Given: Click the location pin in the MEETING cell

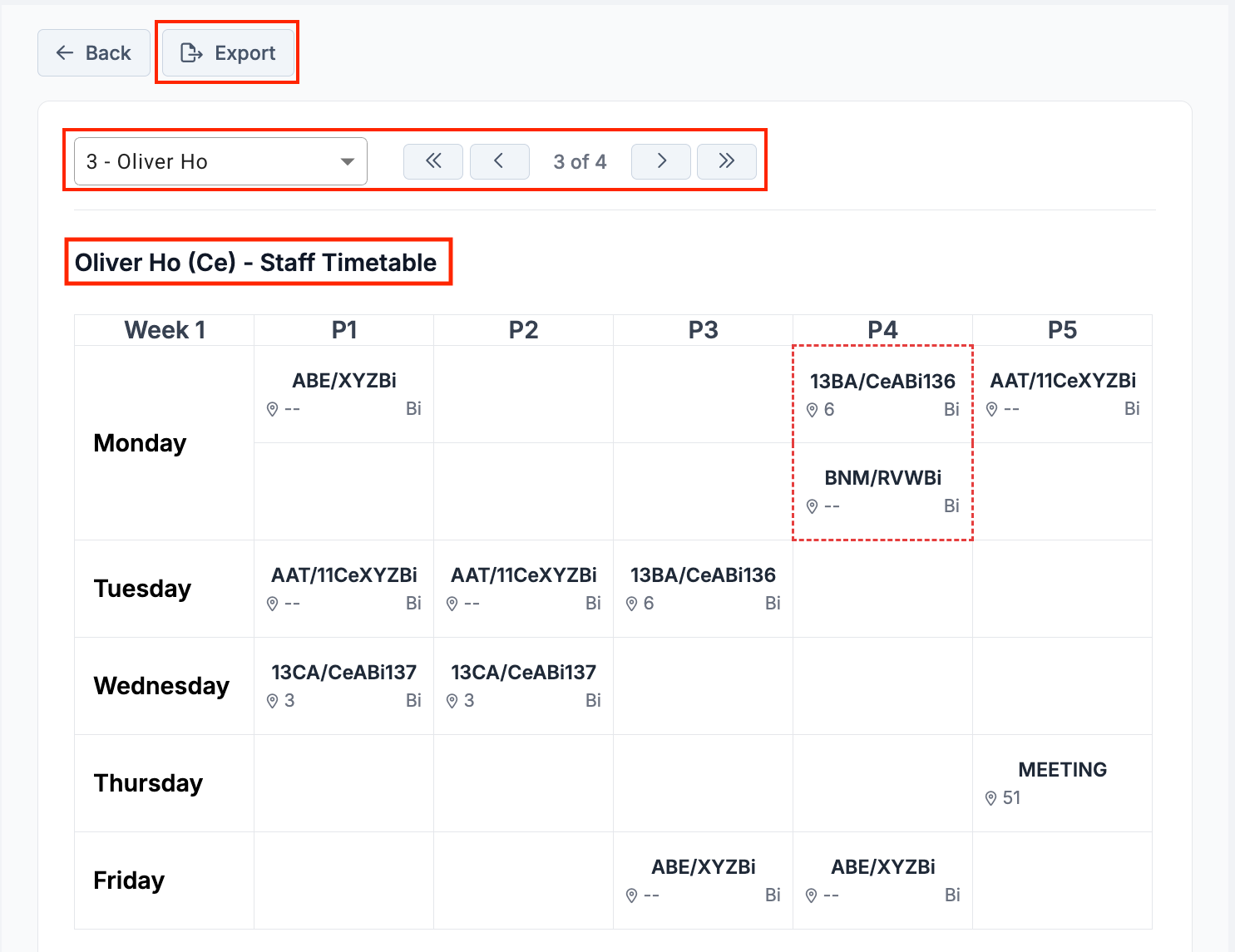Looking at the screenshot, I should tap(990, 798).
